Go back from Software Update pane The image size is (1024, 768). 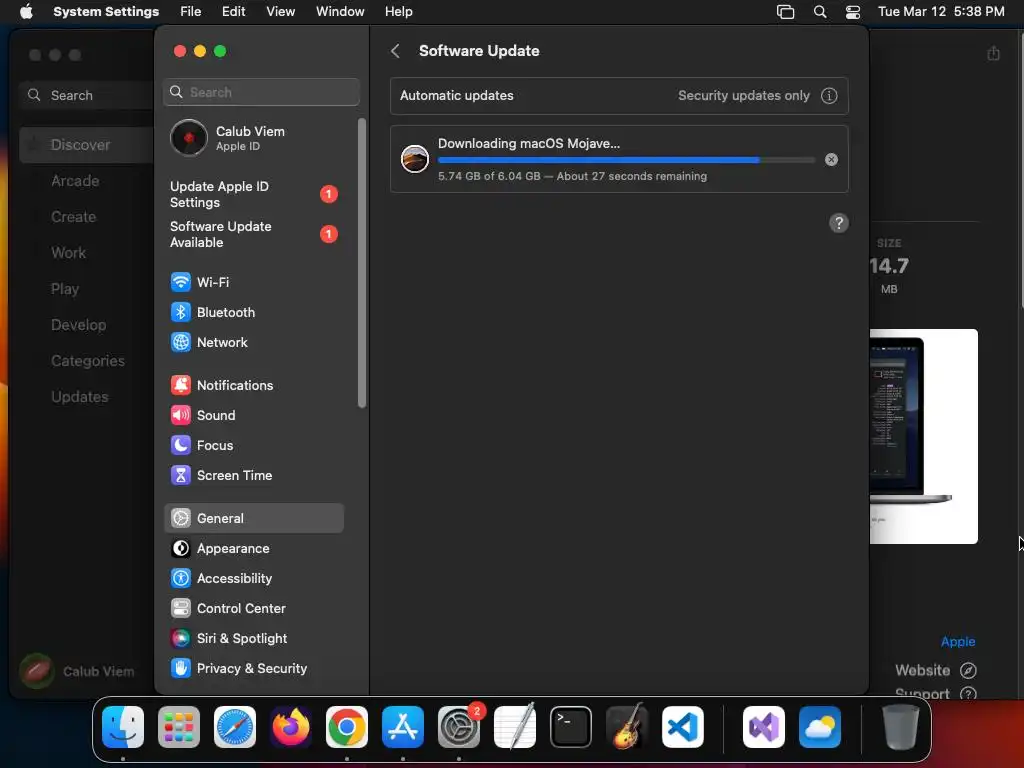(x=395, y=51)
